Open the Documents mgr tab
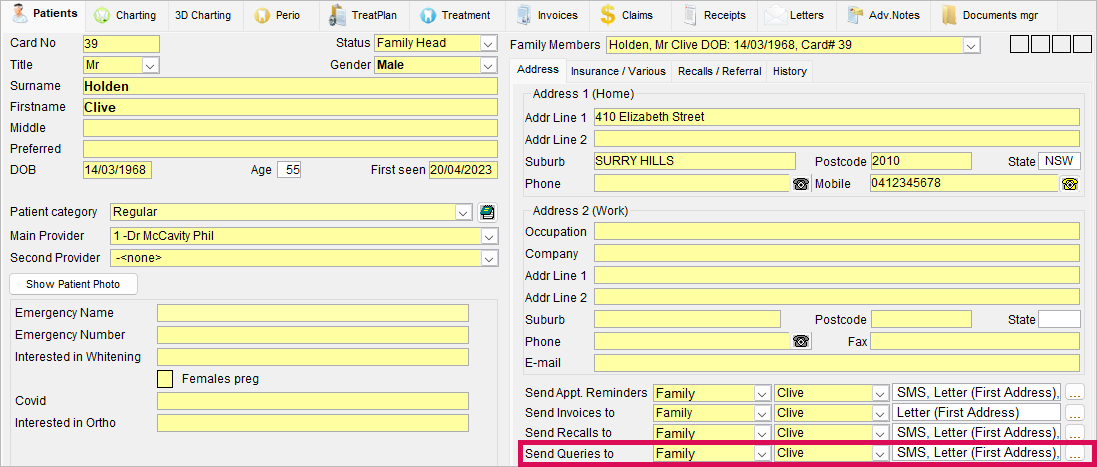 990,15
